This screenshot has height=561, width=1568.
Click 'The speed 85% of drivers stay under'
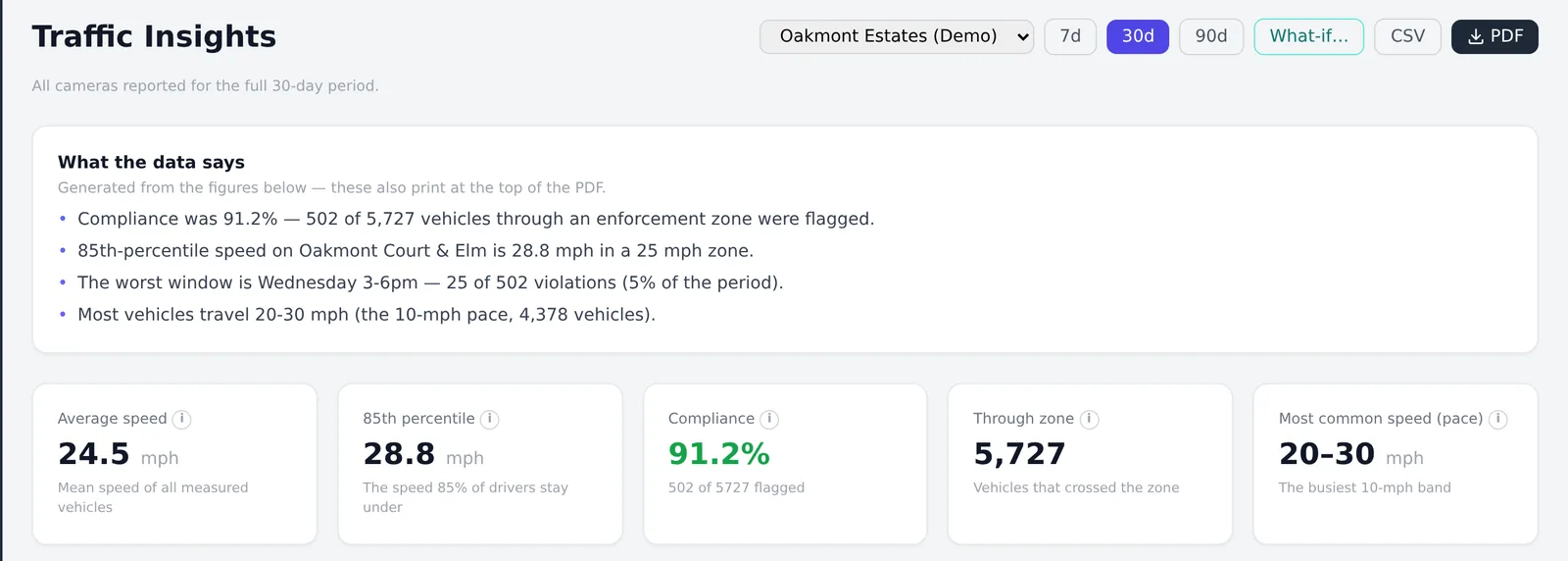pyautogui.click(x=465, y=497)
